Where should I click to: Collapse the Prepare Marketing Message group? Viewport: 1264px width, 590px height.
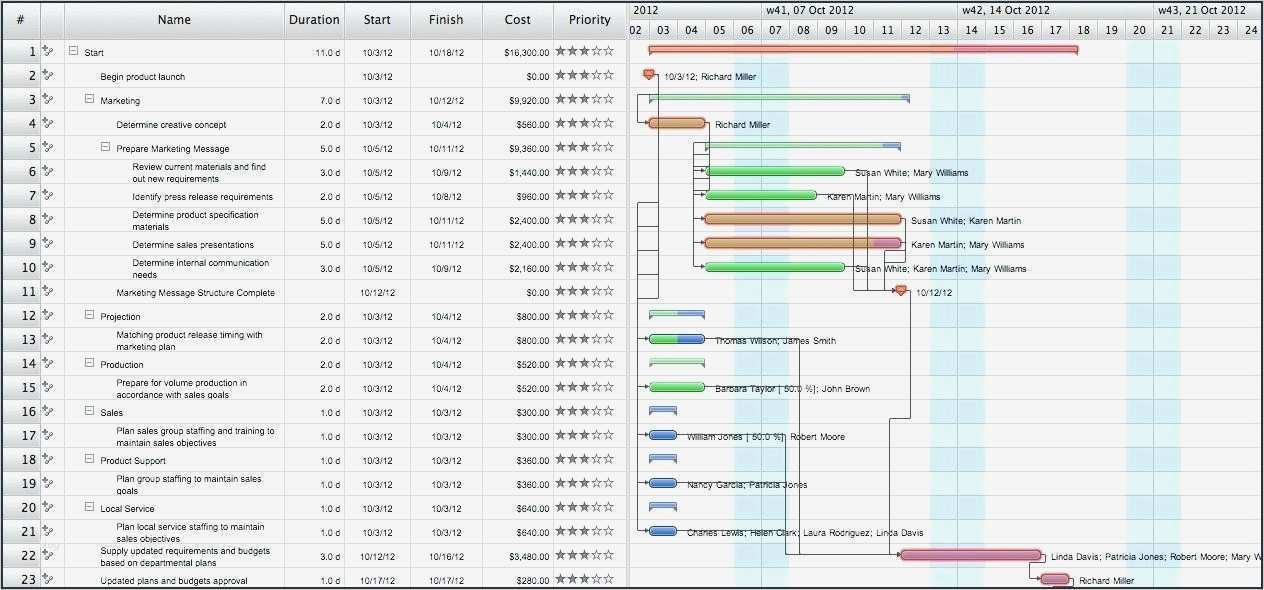pos(105,148)
